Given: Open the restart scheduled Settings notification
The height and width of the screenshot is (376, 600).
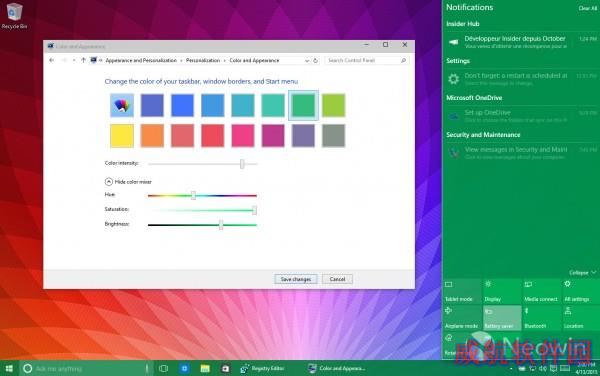Looking at the screenshot, I should [521, 78].
